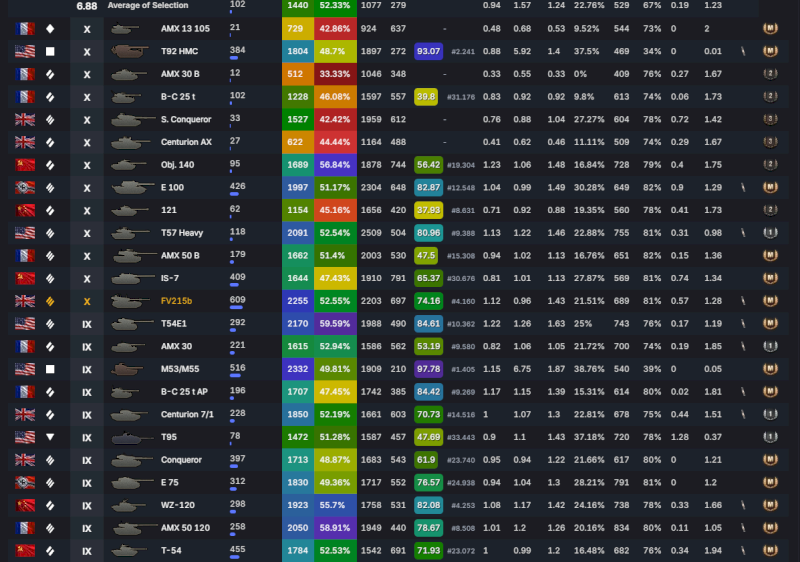Click the yellow heavy tank class icon for FV215b
The height and width of the screenshot is (562, 800).
click(50, 301)
